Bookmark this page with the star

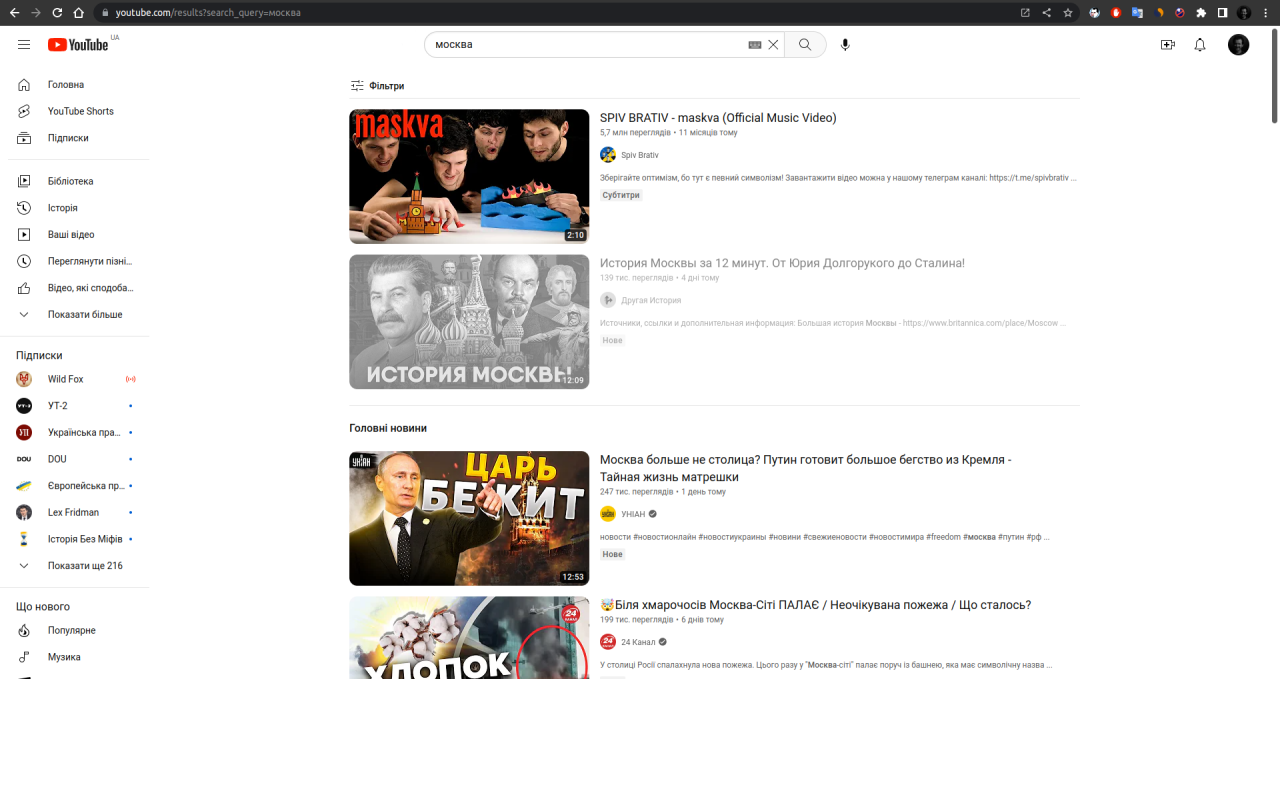pos(1068,13)
